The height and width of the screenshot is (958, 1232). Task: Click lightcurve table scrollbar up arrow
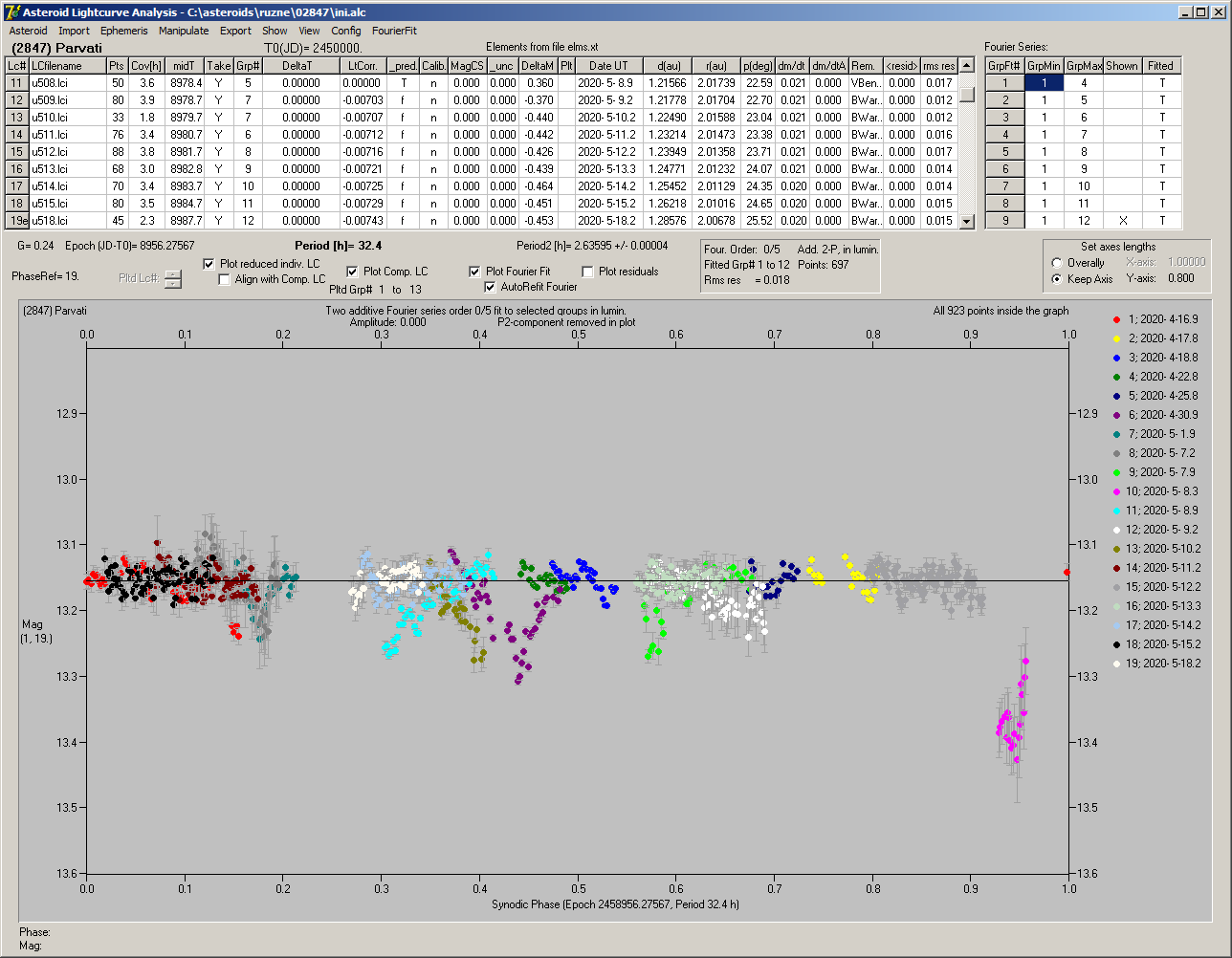(967, 66)
